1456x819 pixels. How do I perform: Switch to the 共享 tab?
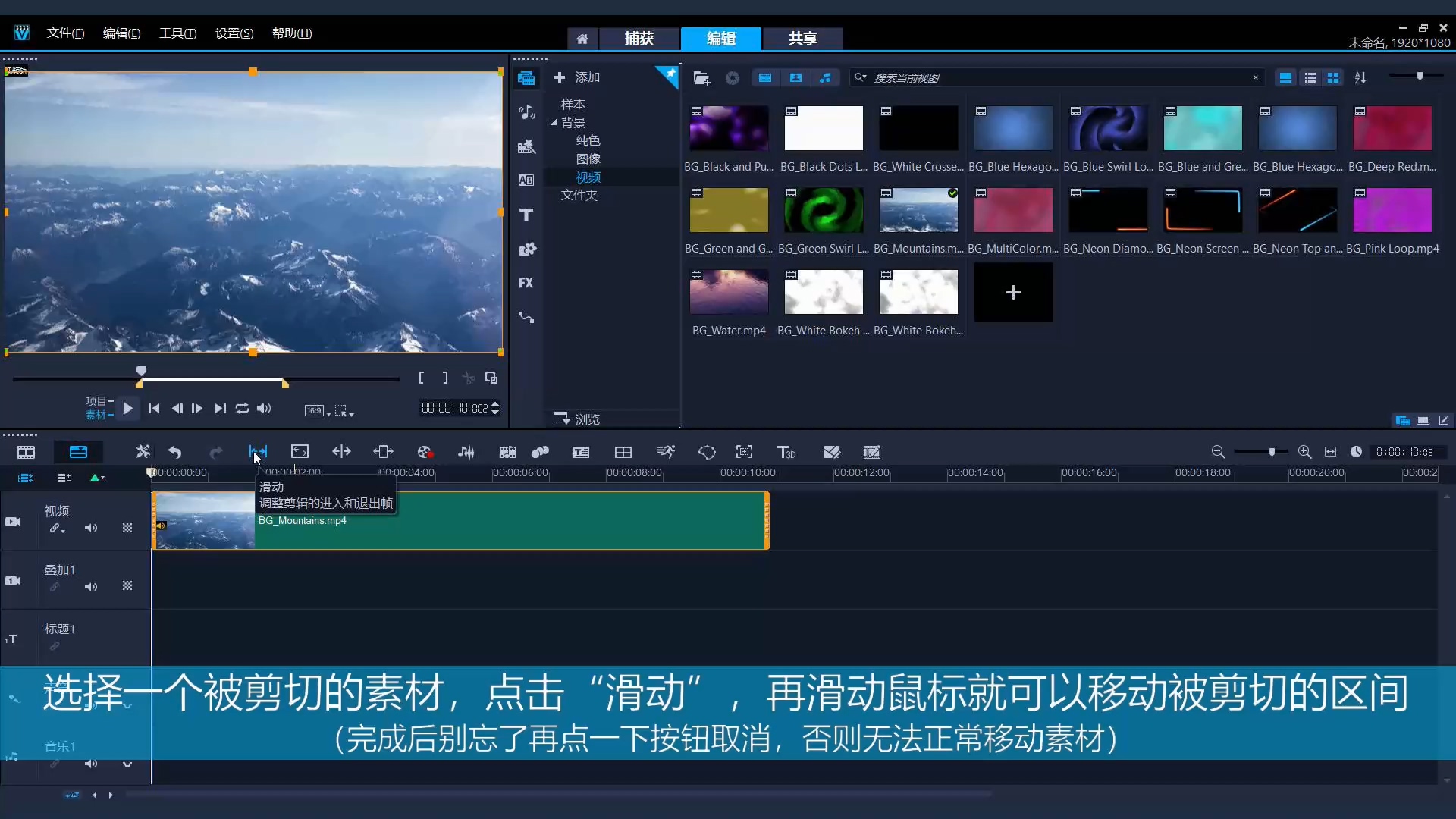(x=803, y=39)
